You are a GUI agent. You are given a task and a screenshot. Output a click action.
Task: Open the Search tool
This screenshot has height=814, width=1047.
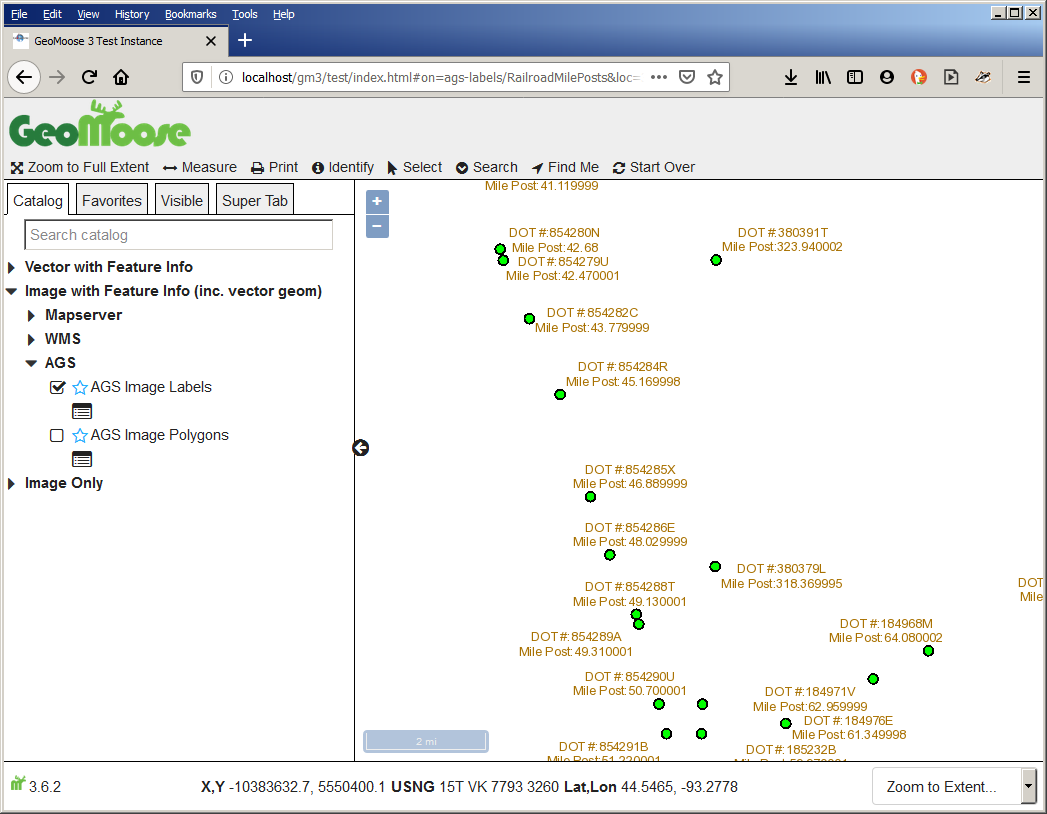[x=487, y=167]
